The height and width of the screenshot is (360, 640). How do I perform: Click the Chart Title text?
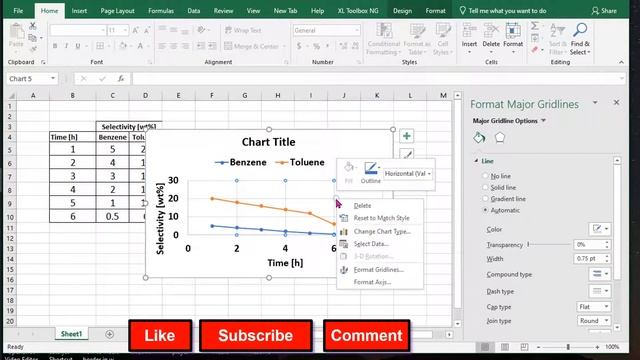pyautogui.click(x=268, y=142)
